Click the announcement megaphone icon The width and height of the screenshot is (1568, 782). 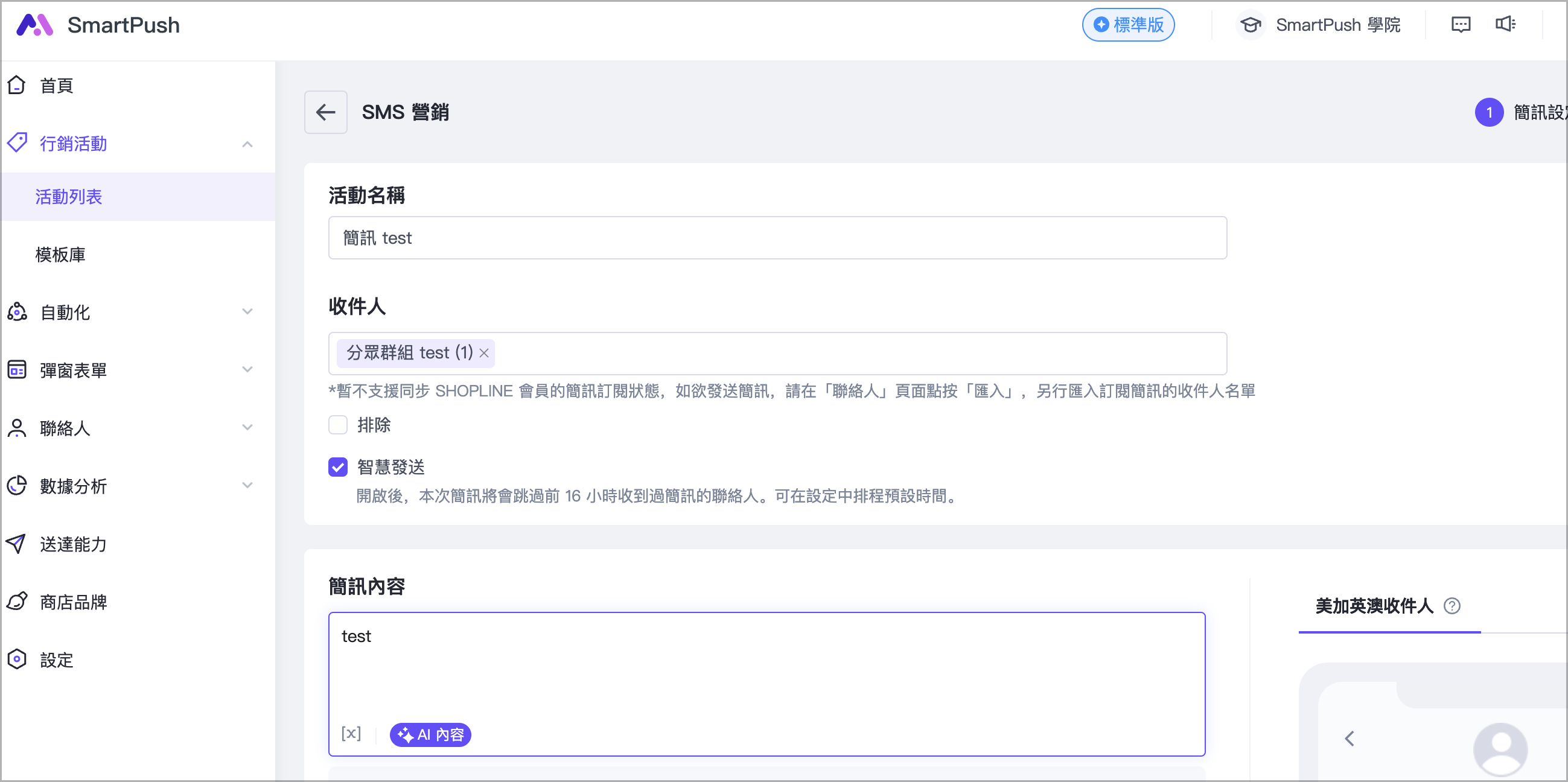tap(1505, 24)
